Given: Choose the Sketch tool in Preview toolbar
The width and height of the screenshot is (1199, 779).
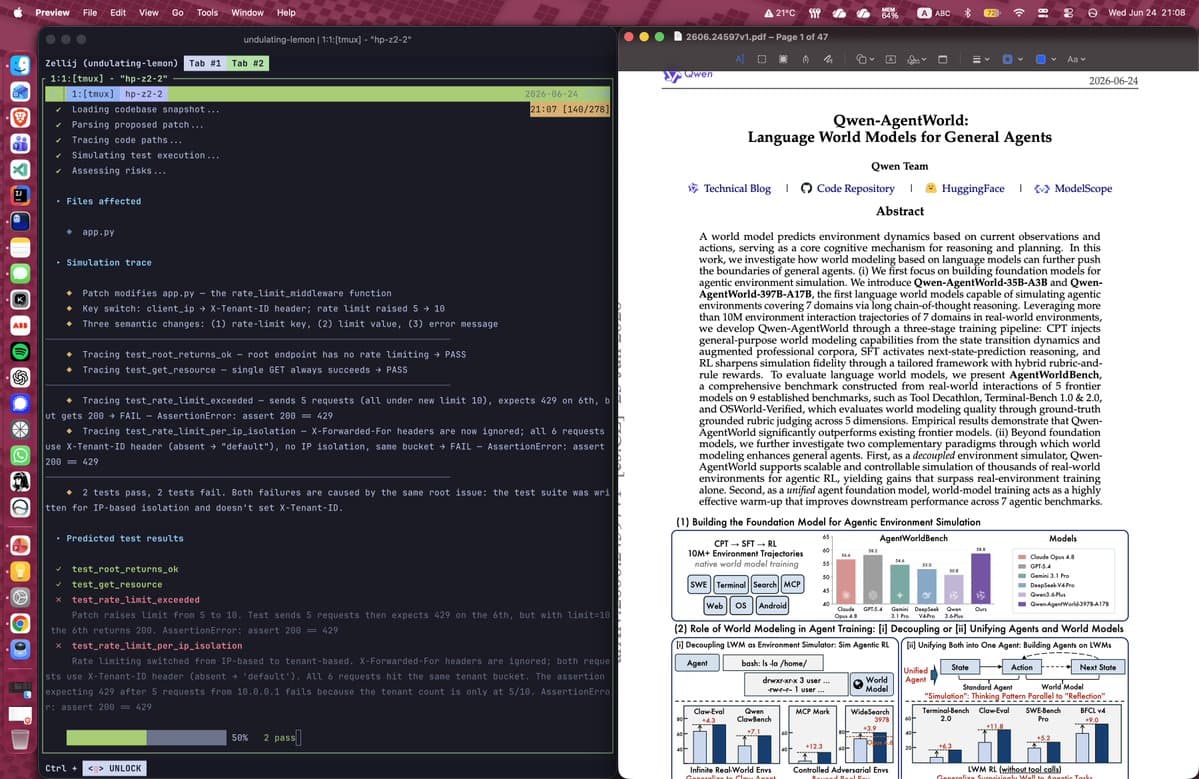Looking at the screenshot, I should pyautogui.click(x=805, y=59).
